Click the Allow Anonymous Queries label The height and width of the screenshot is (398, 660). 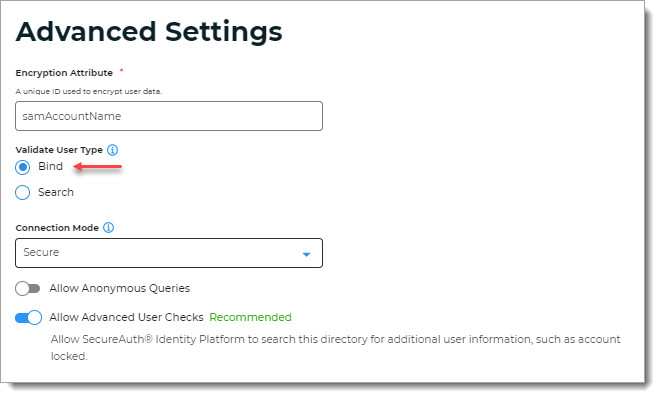(120, 288)
